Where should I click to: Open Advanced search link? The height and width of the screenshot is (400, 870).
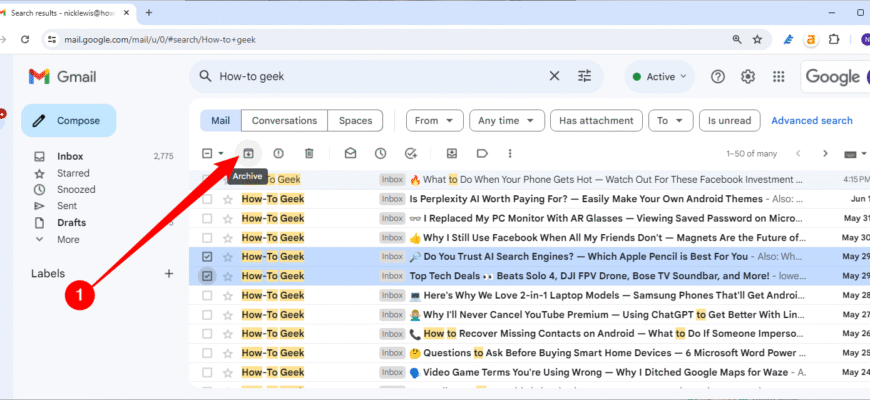812,120
